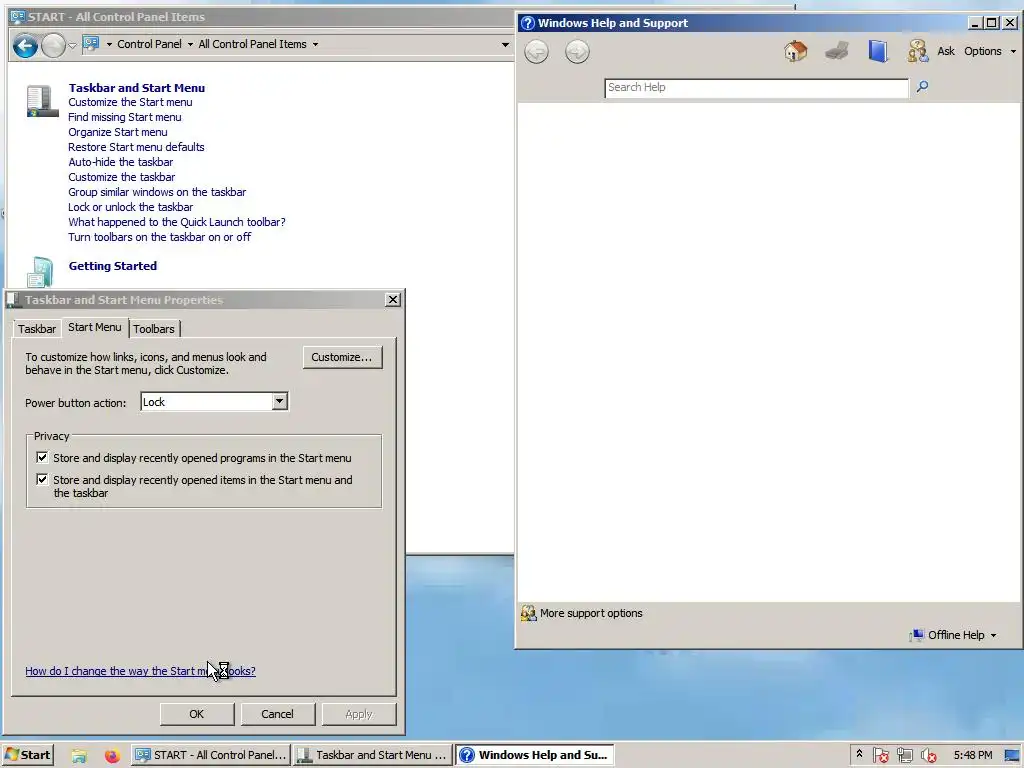Click More support options link
The width and height of the screenshot is (1024, 768).
coord(591,613)
